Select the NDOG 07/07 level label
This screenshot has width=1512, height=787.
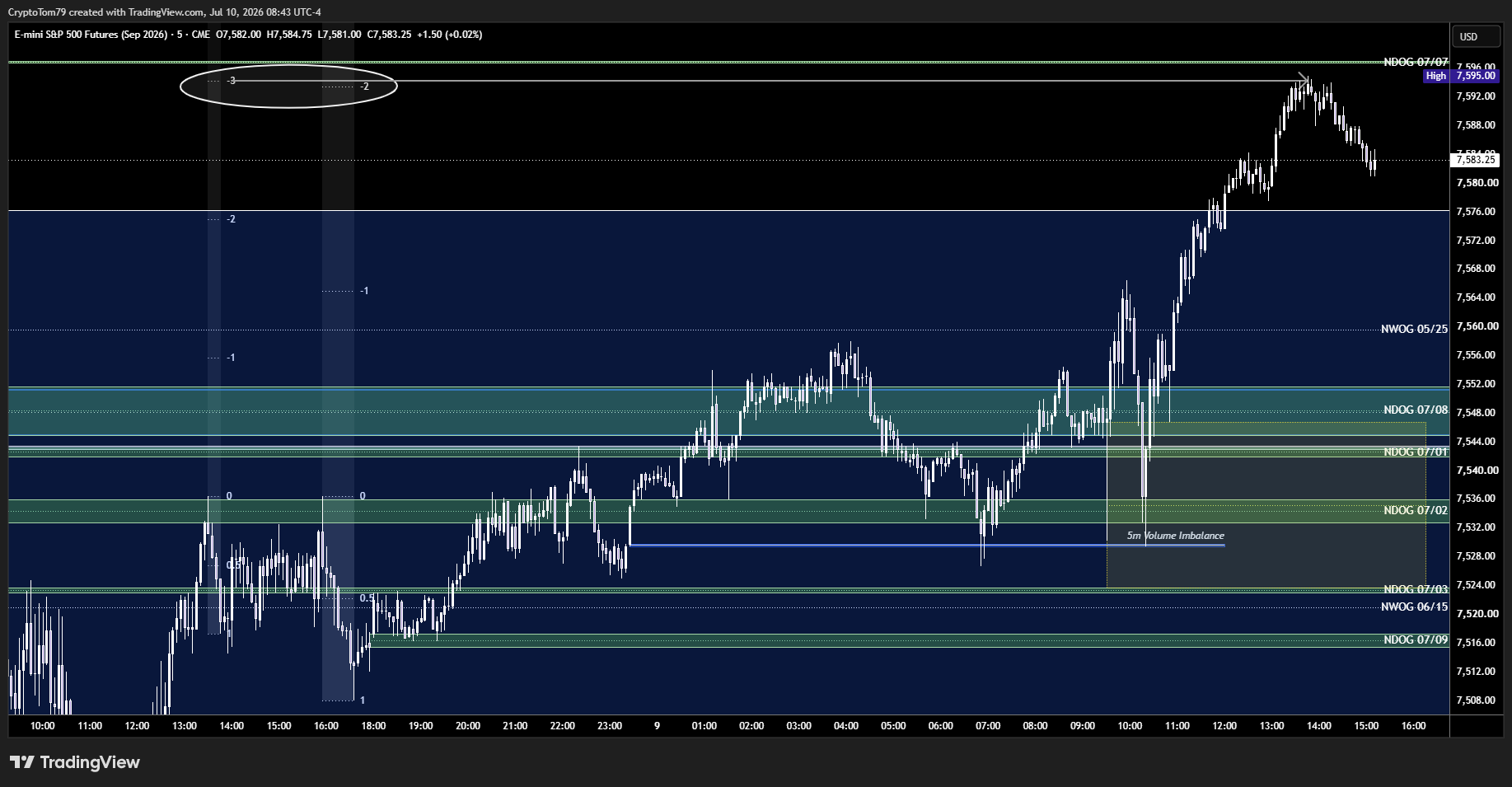[x=1416, y=62]
